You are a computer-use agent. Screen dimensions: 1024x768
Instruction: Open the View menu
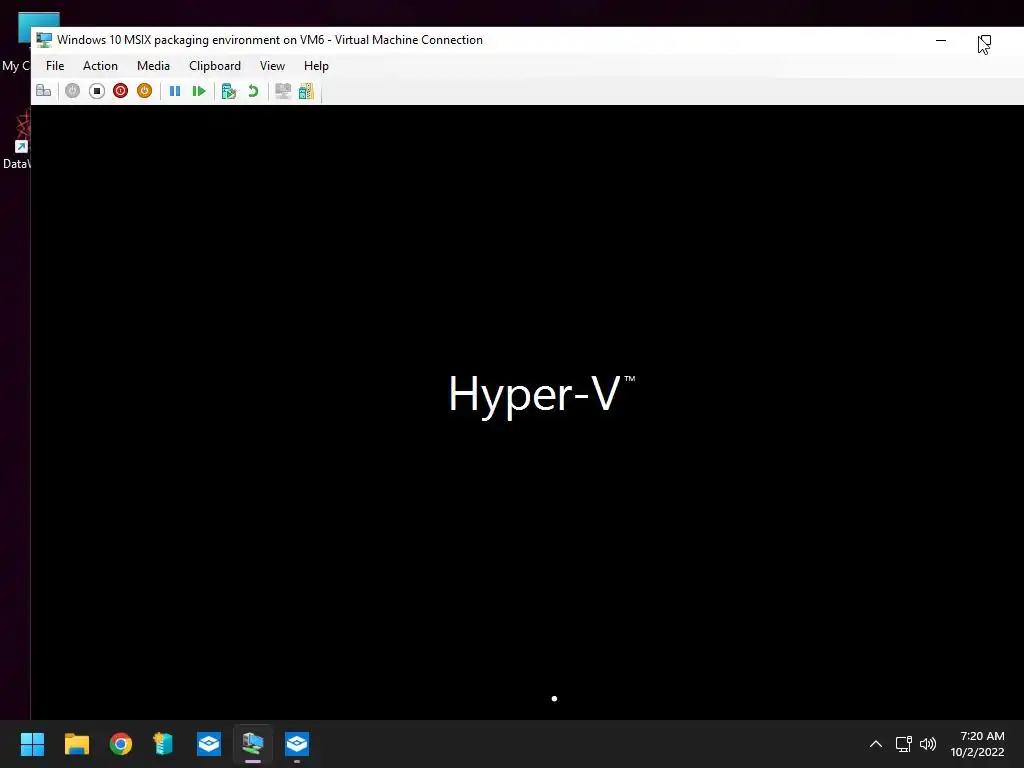coord(272,66)
